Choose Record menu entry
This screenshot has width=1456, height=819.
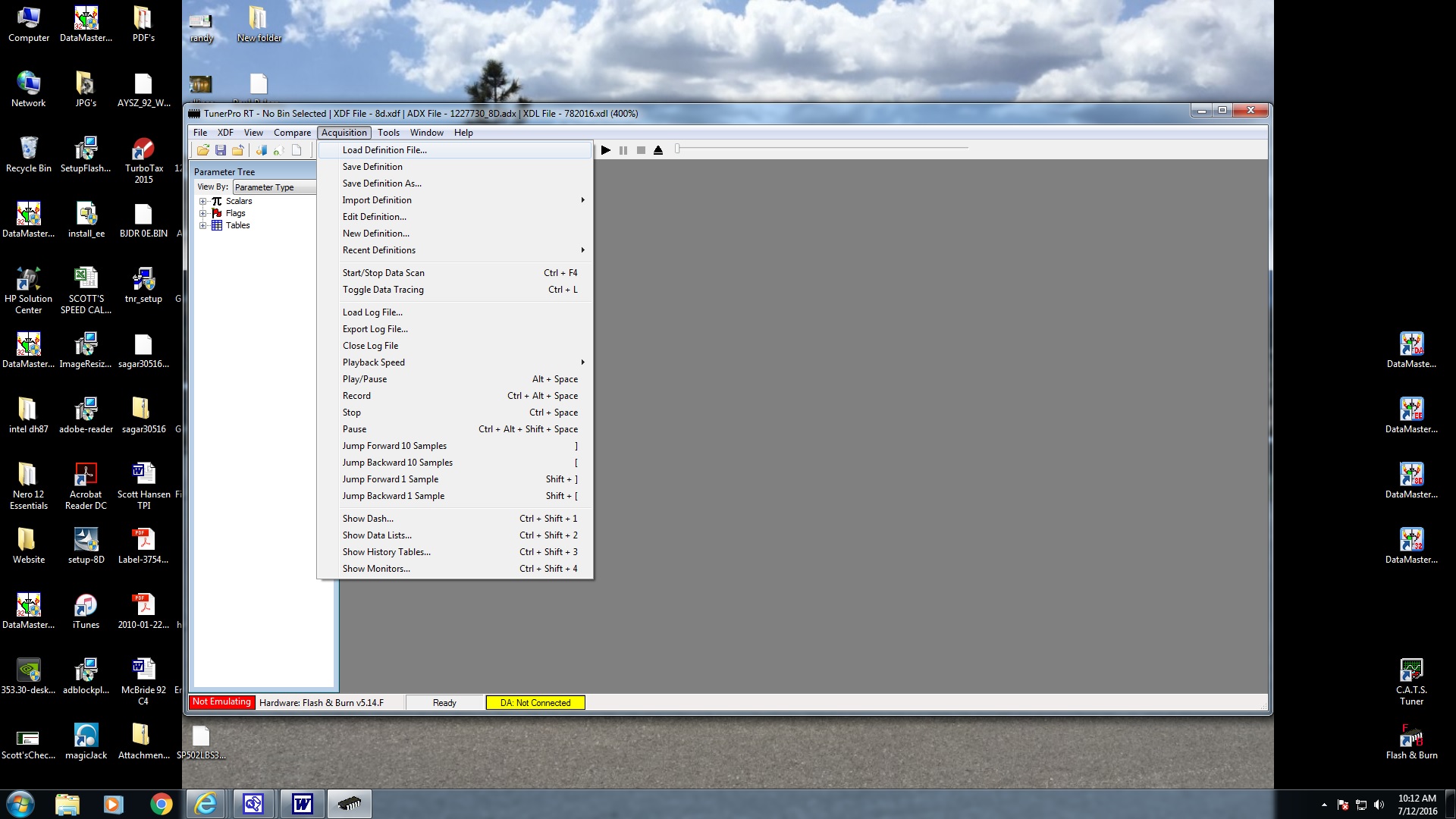coord(455,396)
